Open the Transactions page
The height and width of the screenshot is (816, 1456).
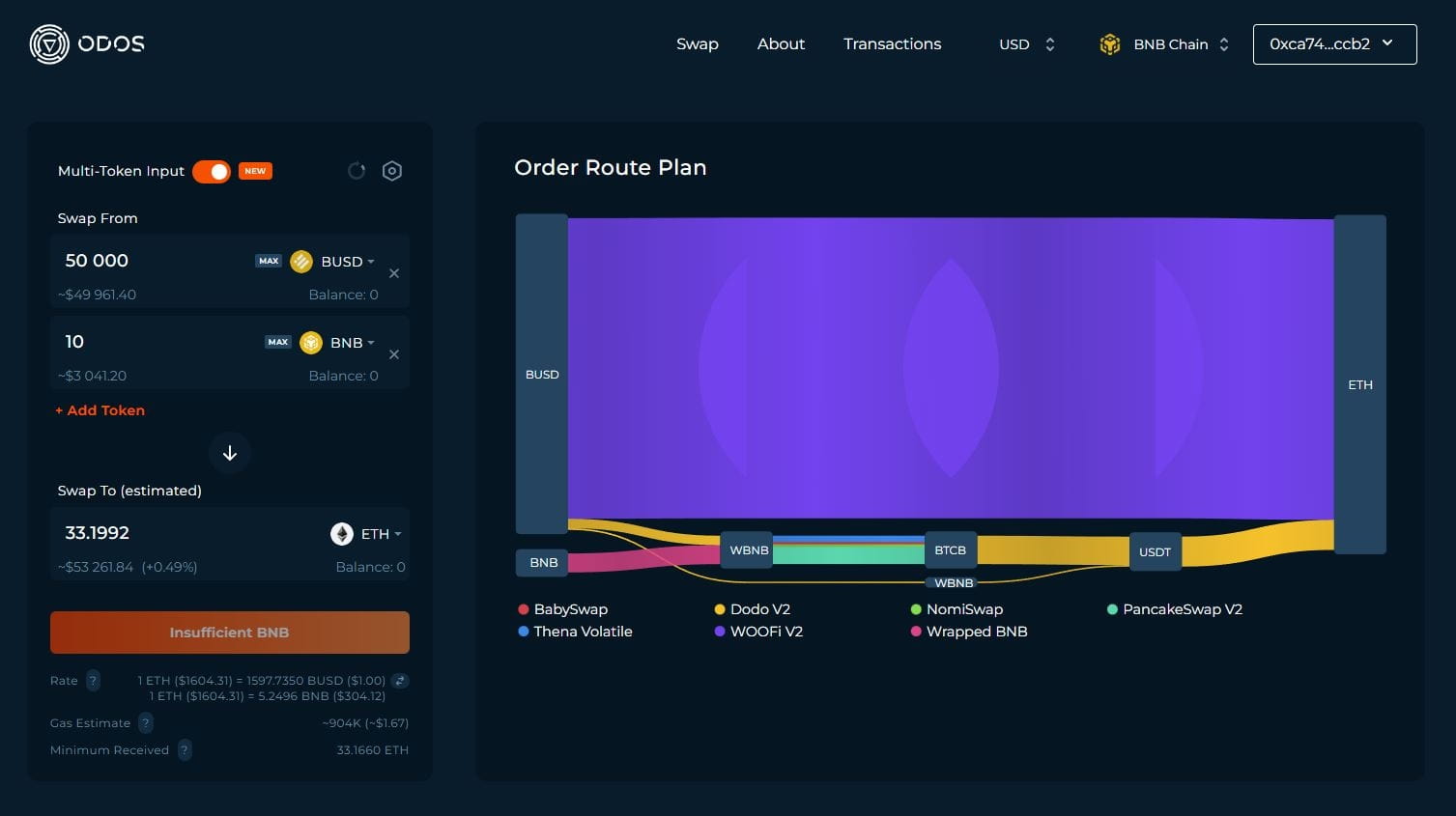click(891, 43)
